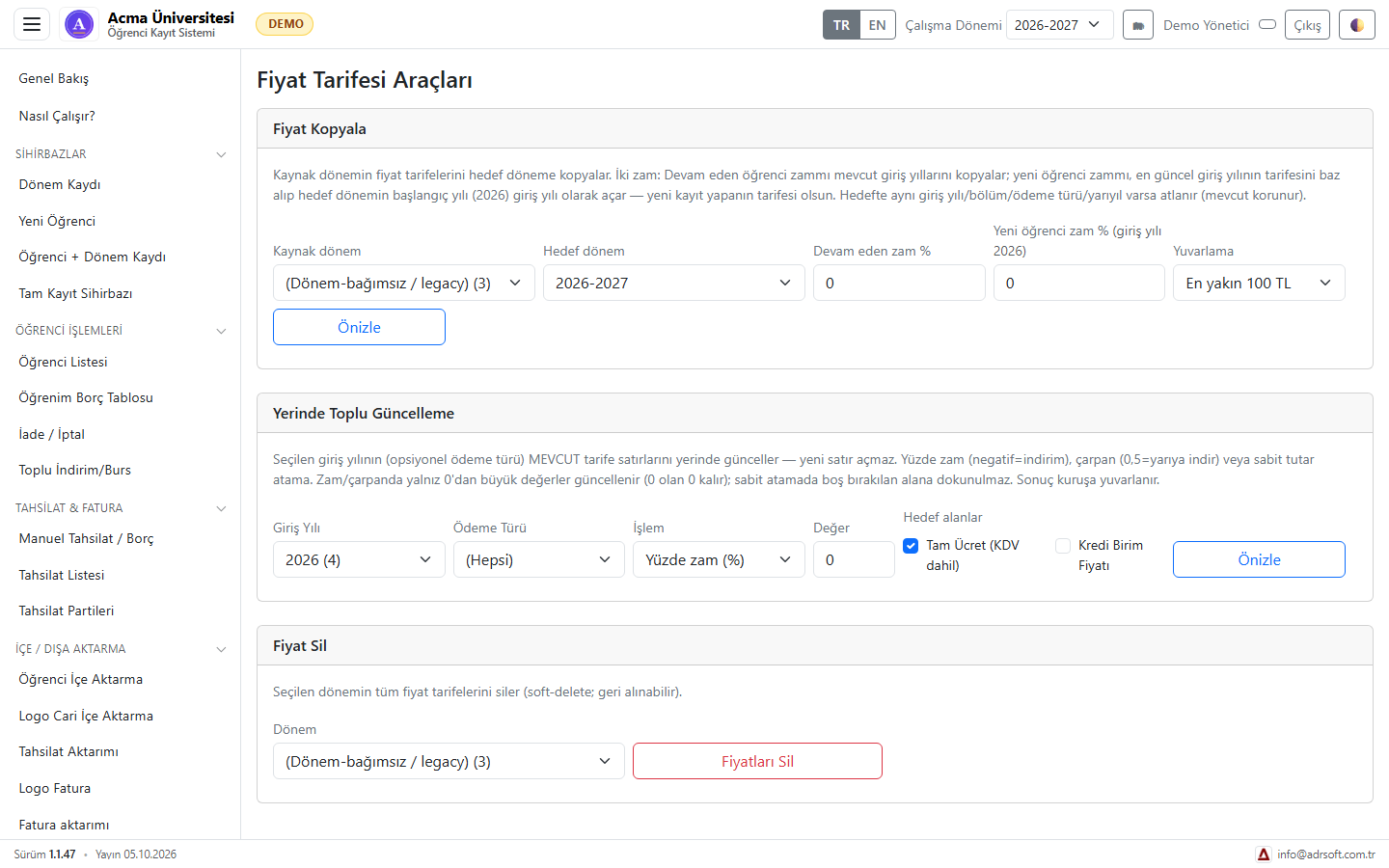Screen dimensions: 1389x868
Task: Click the Fiyatları Sil button
Action: [757, 761]
